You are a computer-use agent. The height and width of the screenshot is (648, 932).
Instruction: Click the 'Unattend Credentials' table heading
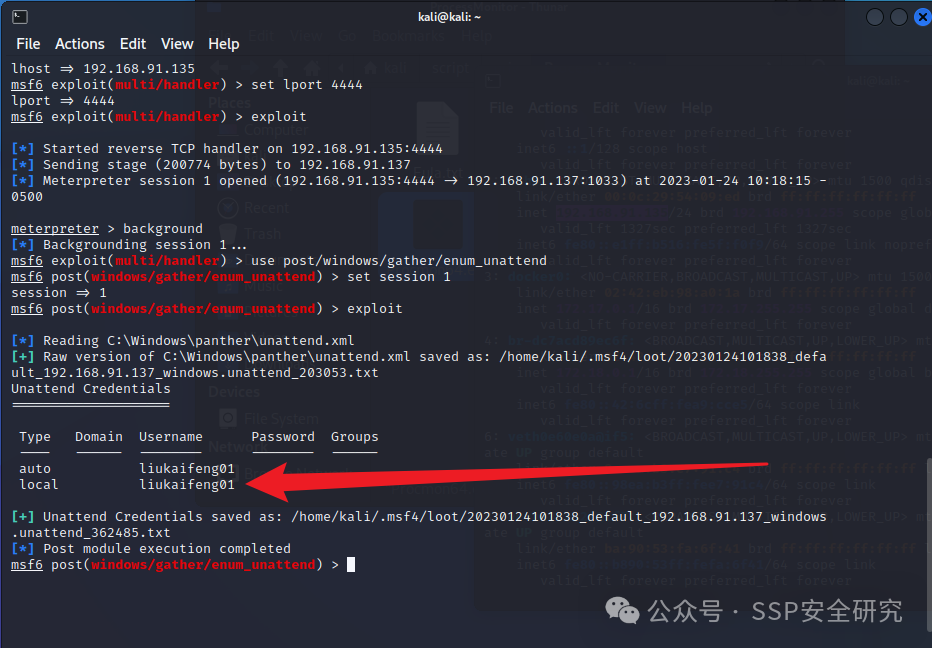90,389
